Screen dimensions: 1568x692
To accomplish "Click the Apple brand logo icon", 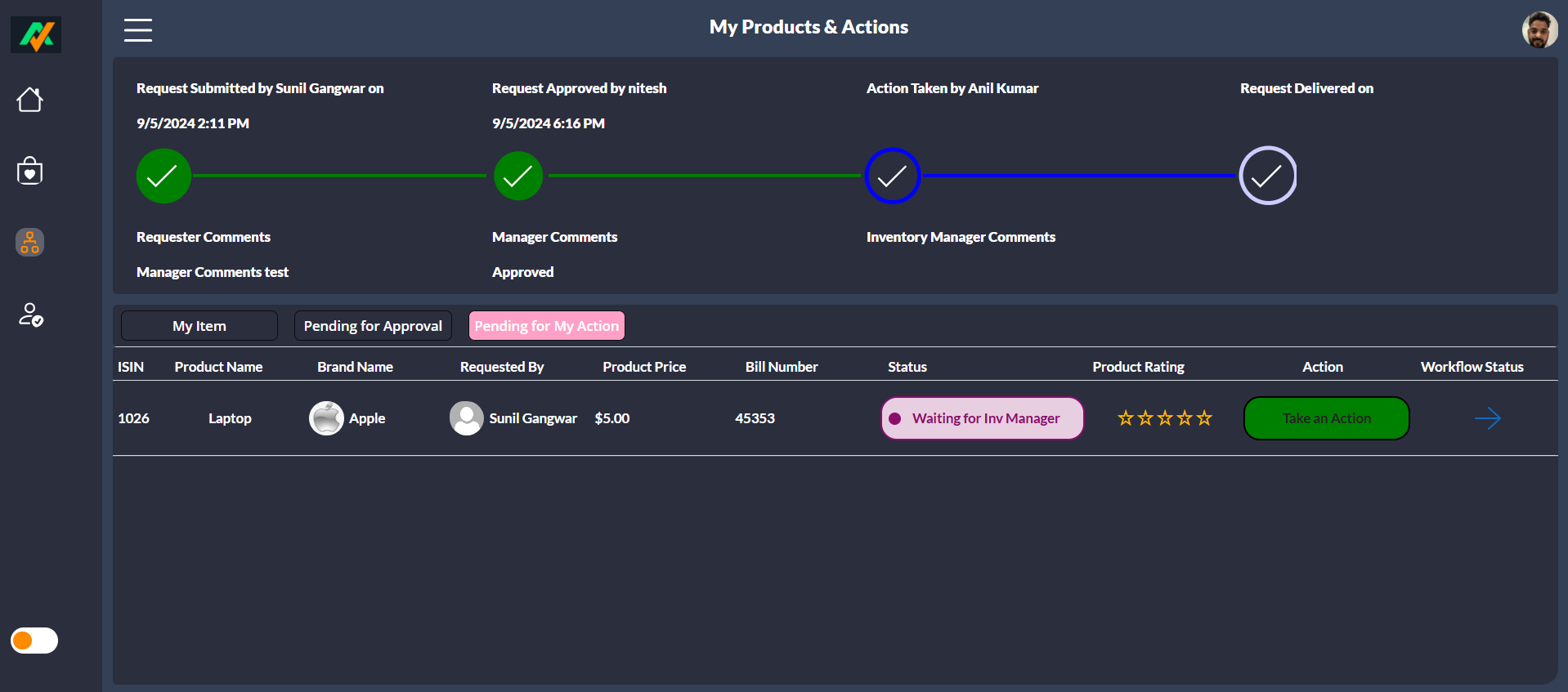I will [x=326, y=418].
